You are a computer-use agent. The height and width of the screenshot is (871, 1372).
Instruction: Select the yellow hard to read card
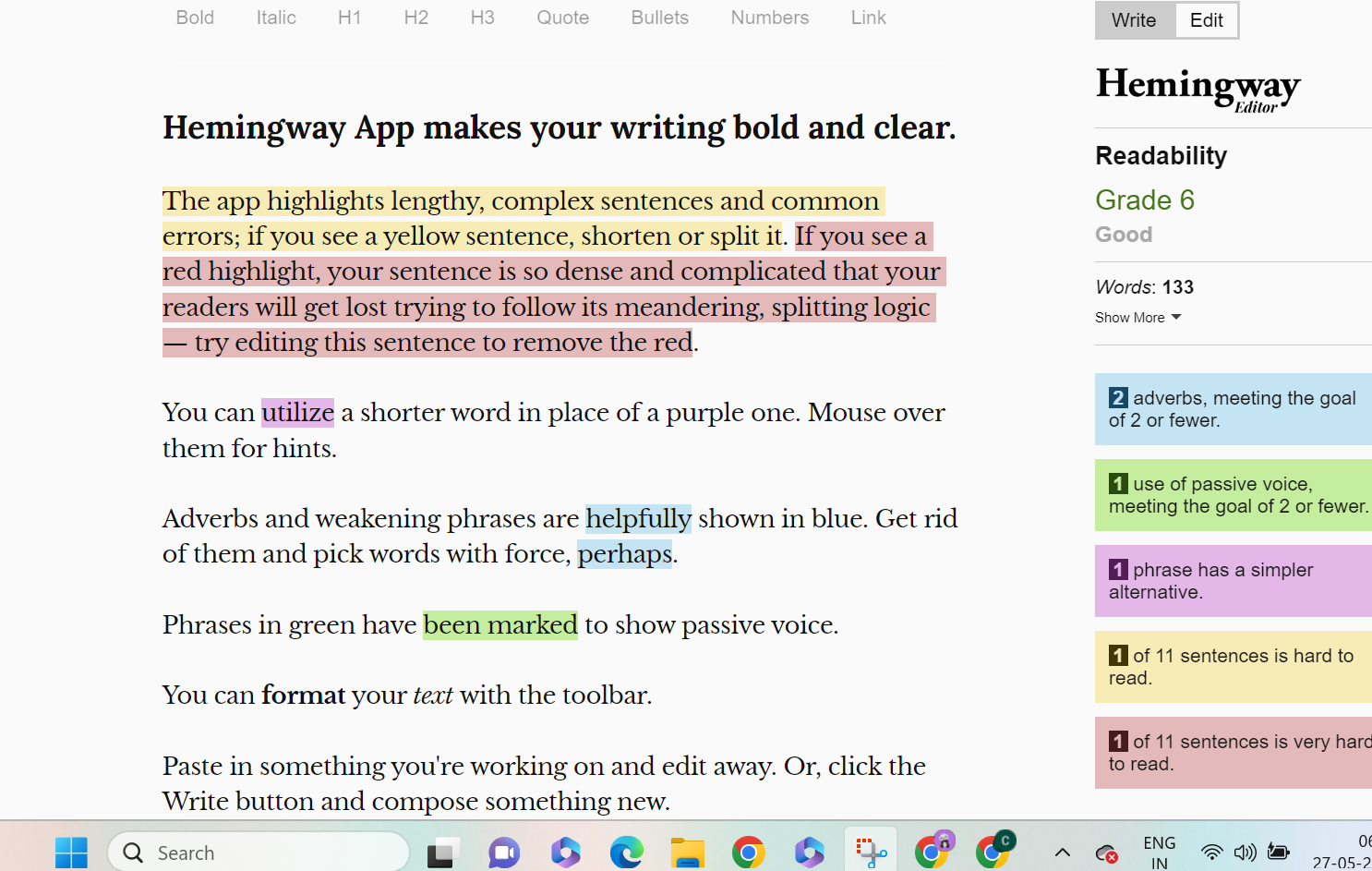[x=1234, y=667]
